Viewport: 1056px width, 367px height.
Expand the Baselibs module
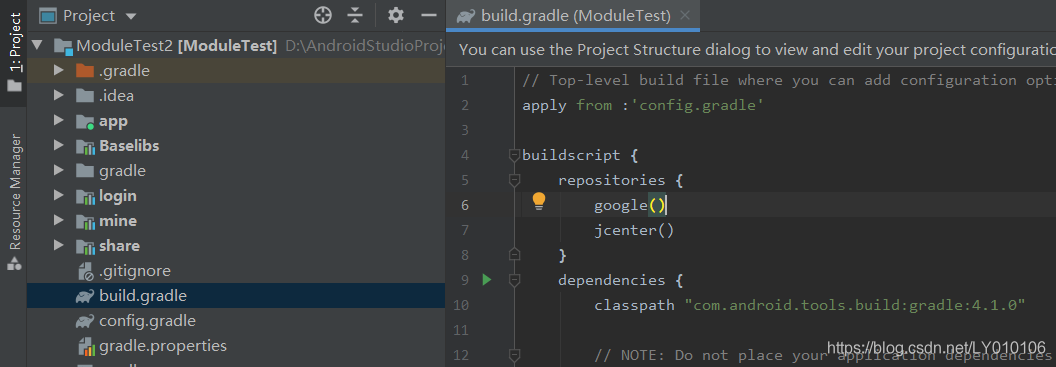tap(59, 146)
